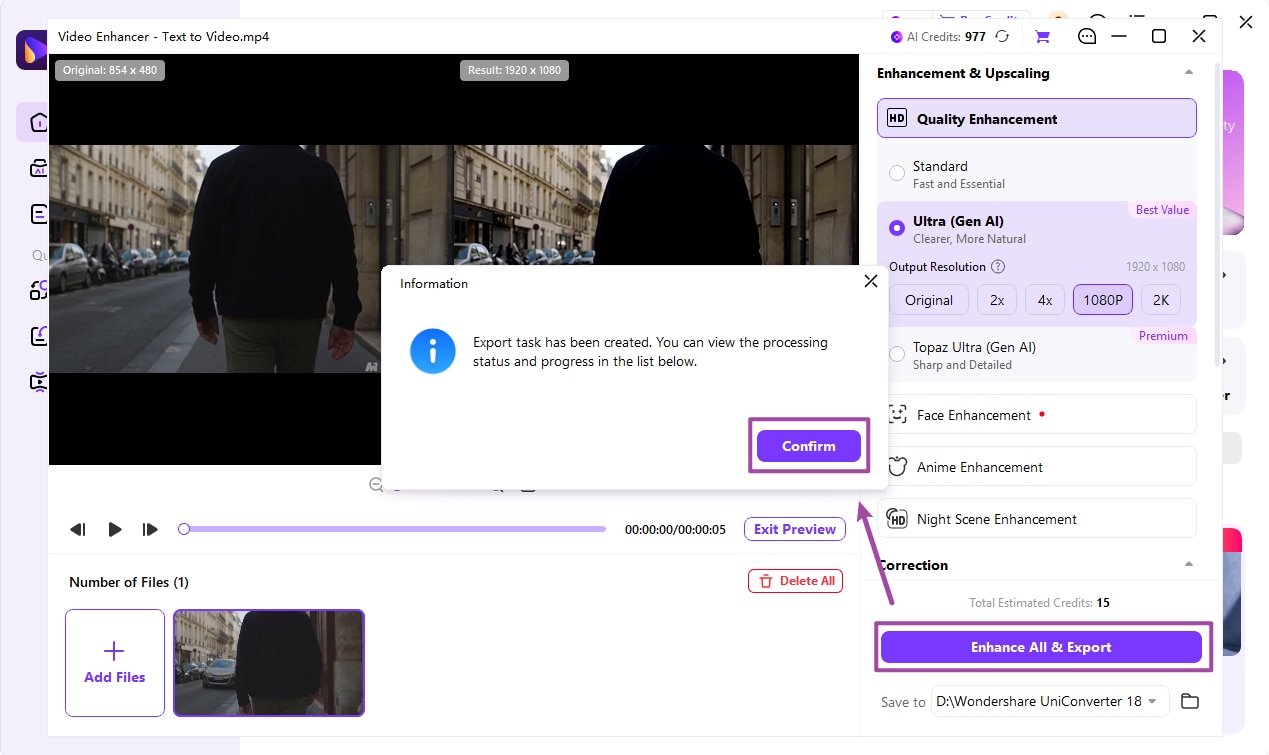Click the Number of Files (1) label
This screenshot has width=1269, height=755.
click(129, 582)
